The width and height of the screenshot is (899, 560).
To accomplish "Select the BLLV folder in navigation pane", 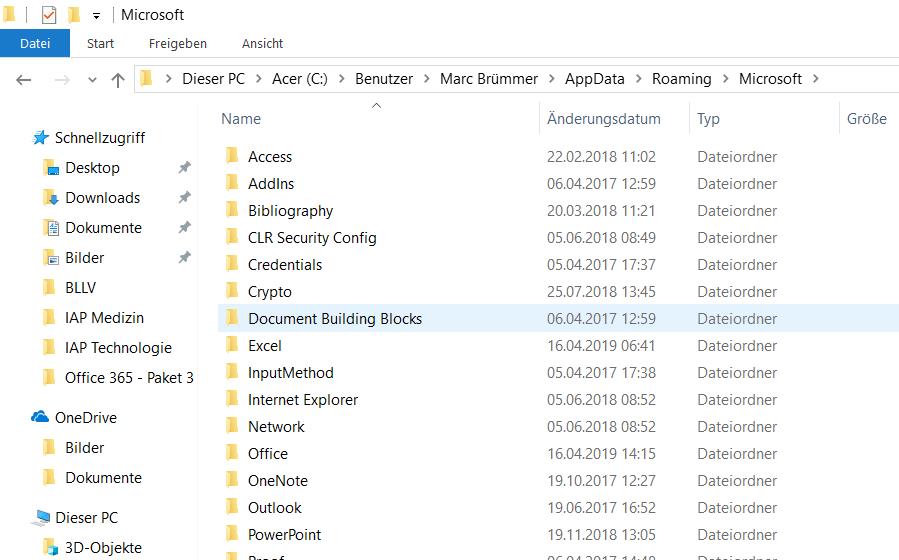I will [80, 288].
